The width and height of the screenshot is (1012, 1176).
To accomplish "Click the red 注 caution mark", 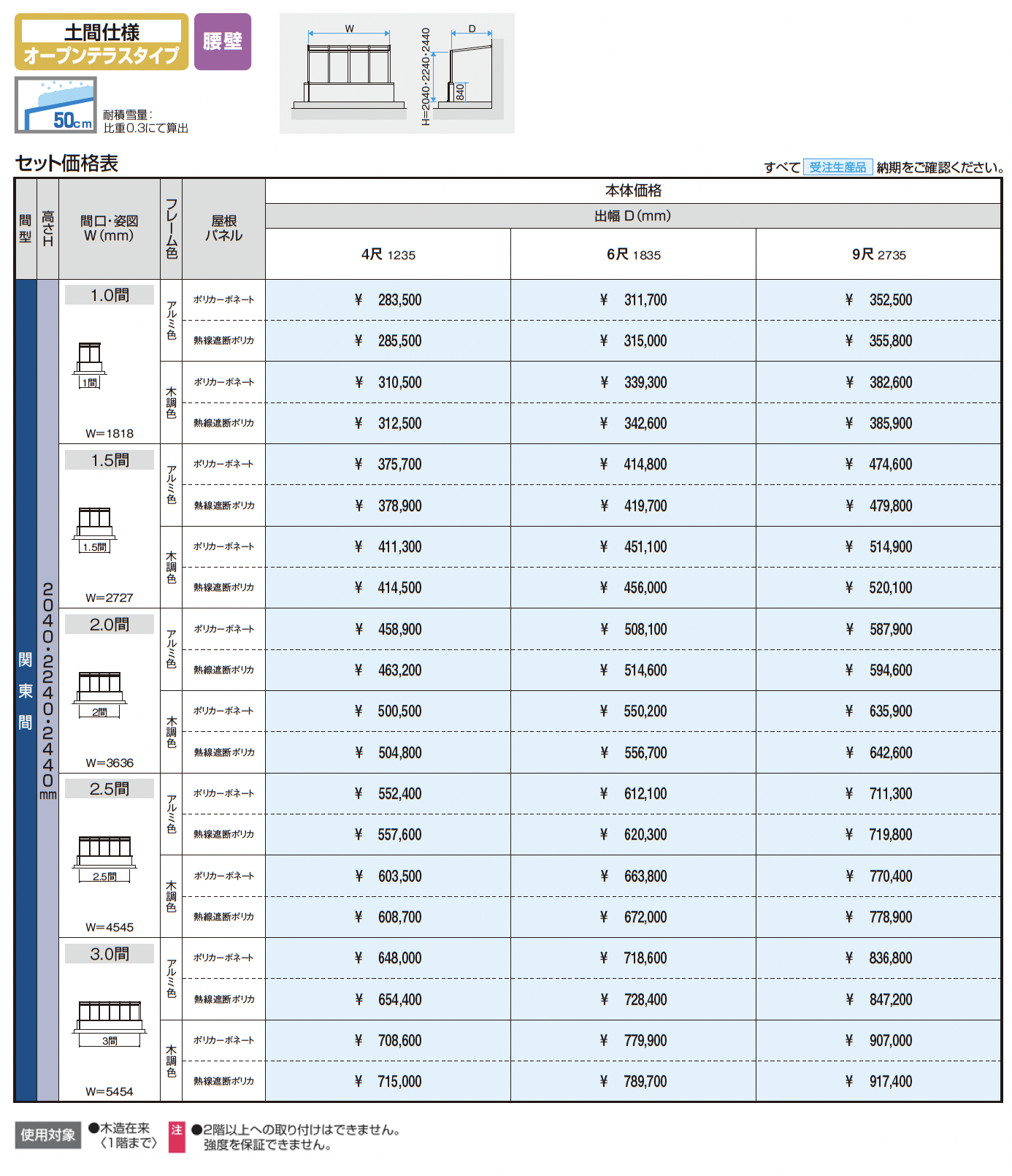I will [x=177, y=1137].
